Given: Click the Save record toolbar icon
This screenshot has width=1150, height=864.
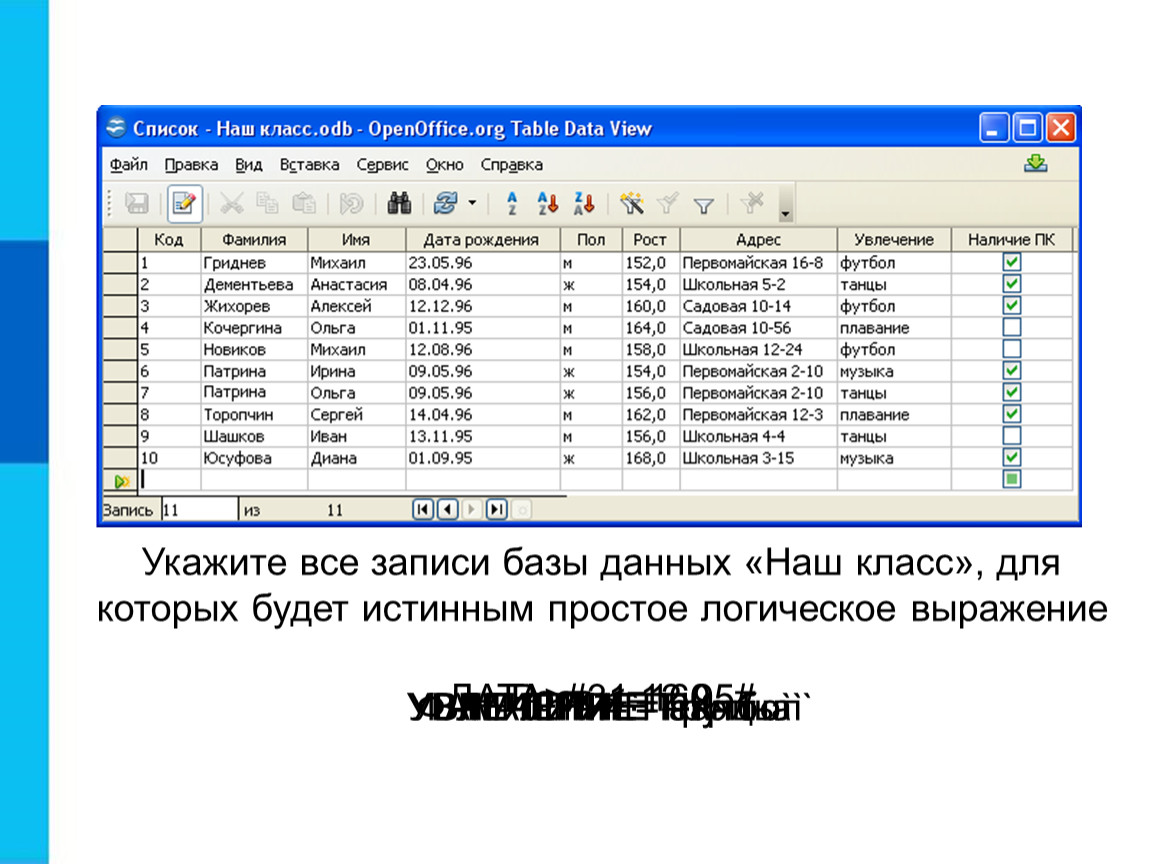Looking at the screenshot, I should 137,203.
